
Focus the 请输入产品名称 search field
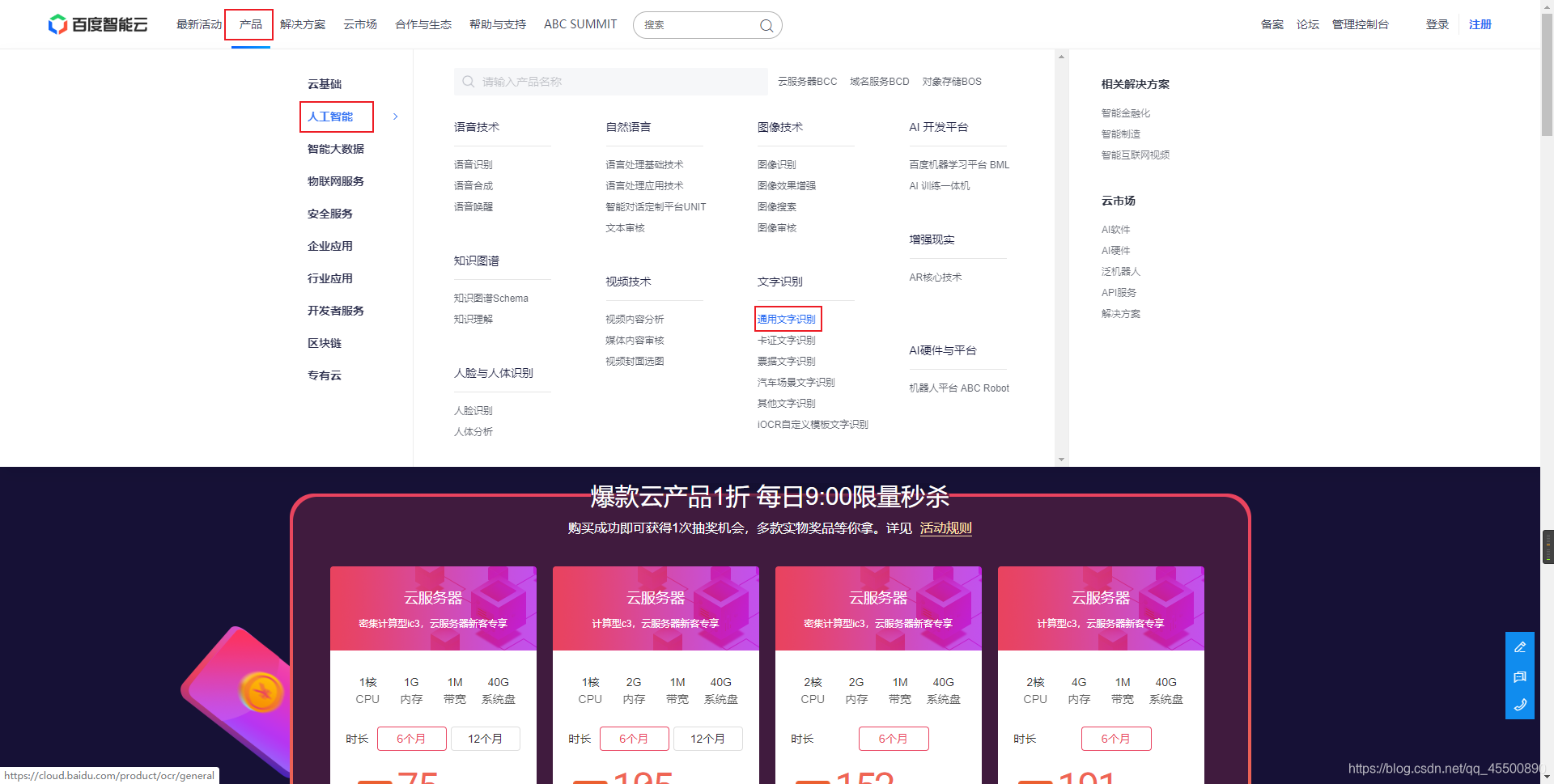point(611,82)
